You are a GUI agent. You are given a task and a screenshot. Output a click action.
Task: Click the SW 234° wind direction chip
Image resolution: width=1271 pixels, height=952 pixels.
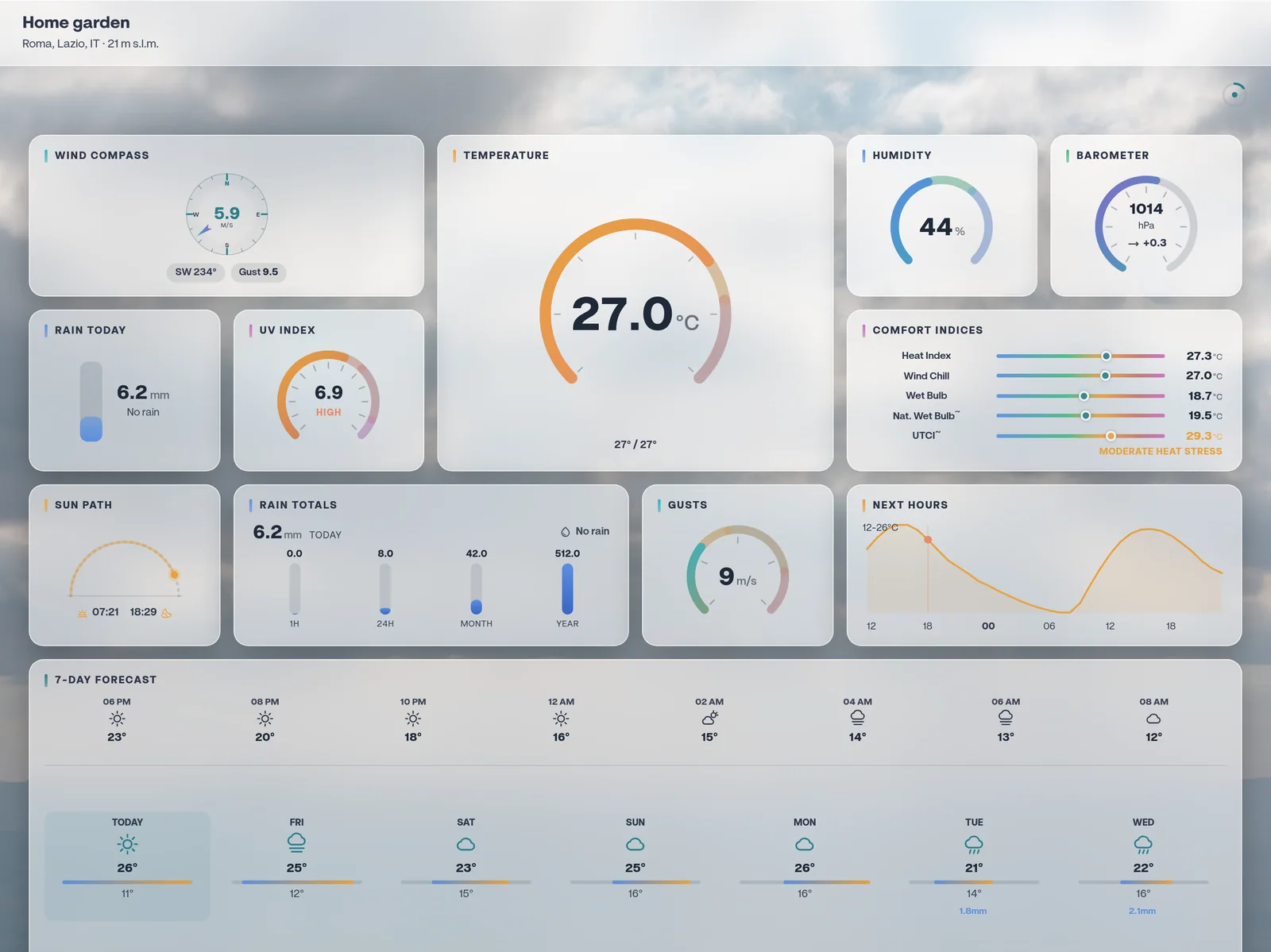click(x=195, y=272)
